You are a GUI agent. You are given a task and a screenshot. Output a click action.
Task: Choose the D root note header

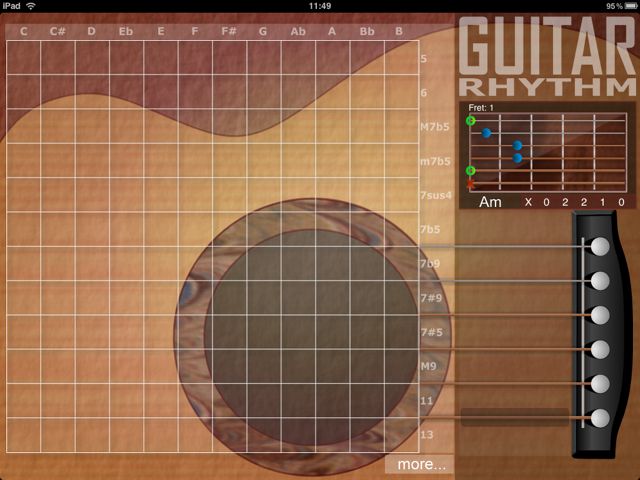tap(91, 31)
